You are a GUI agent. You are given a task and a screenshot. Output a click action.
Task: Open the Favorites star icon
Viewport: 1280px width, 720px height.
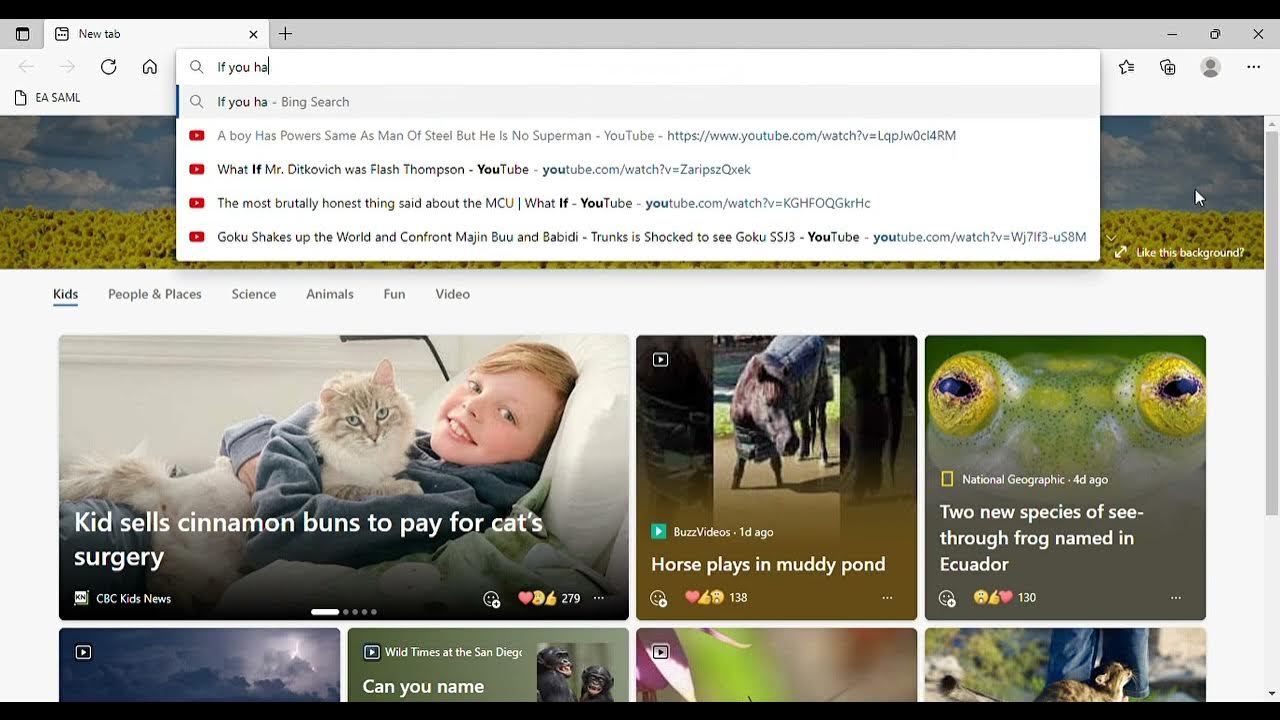click(1127, 67)
